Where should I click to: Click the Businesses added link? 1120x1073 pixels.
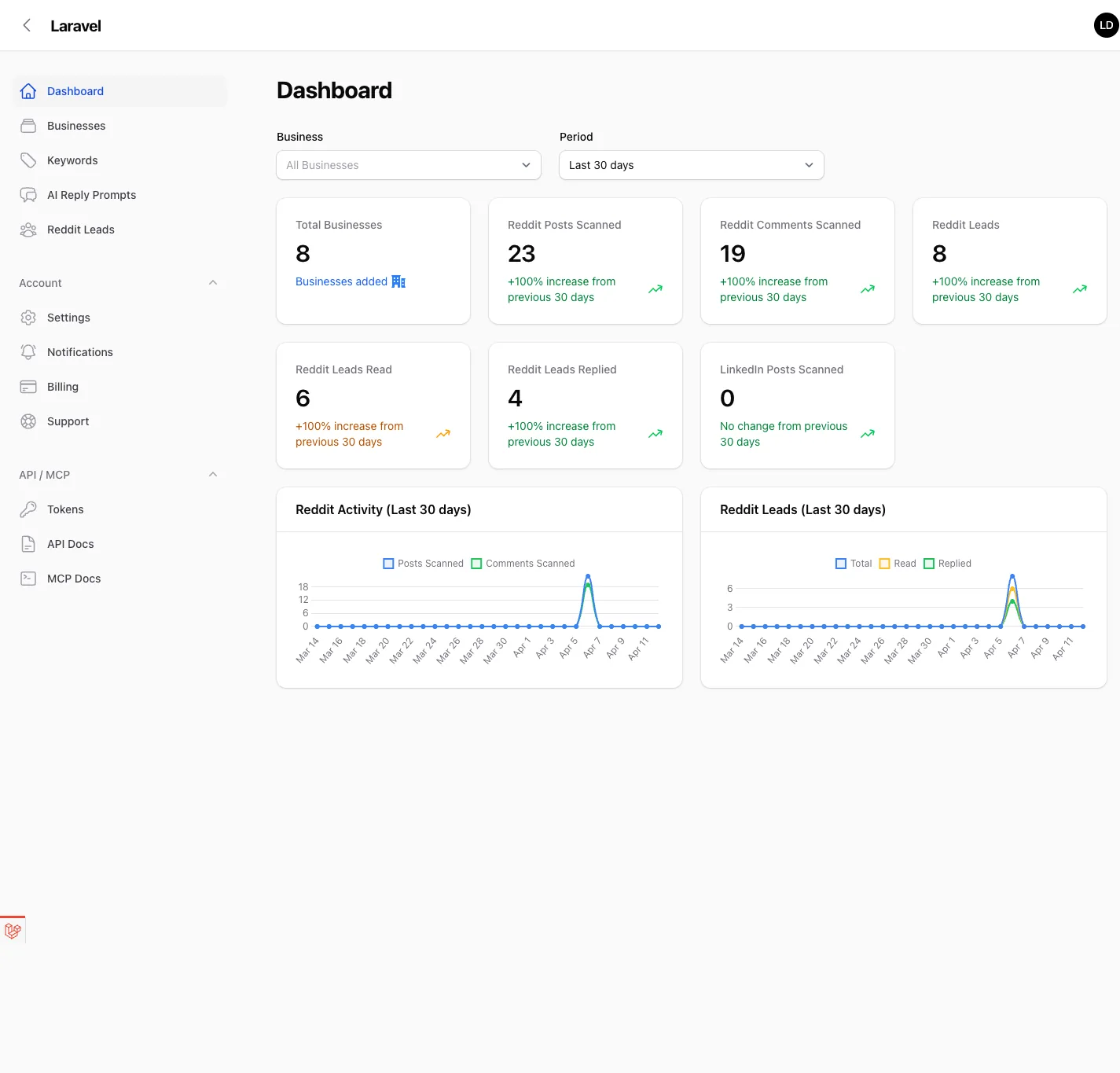tap(341, 281)
